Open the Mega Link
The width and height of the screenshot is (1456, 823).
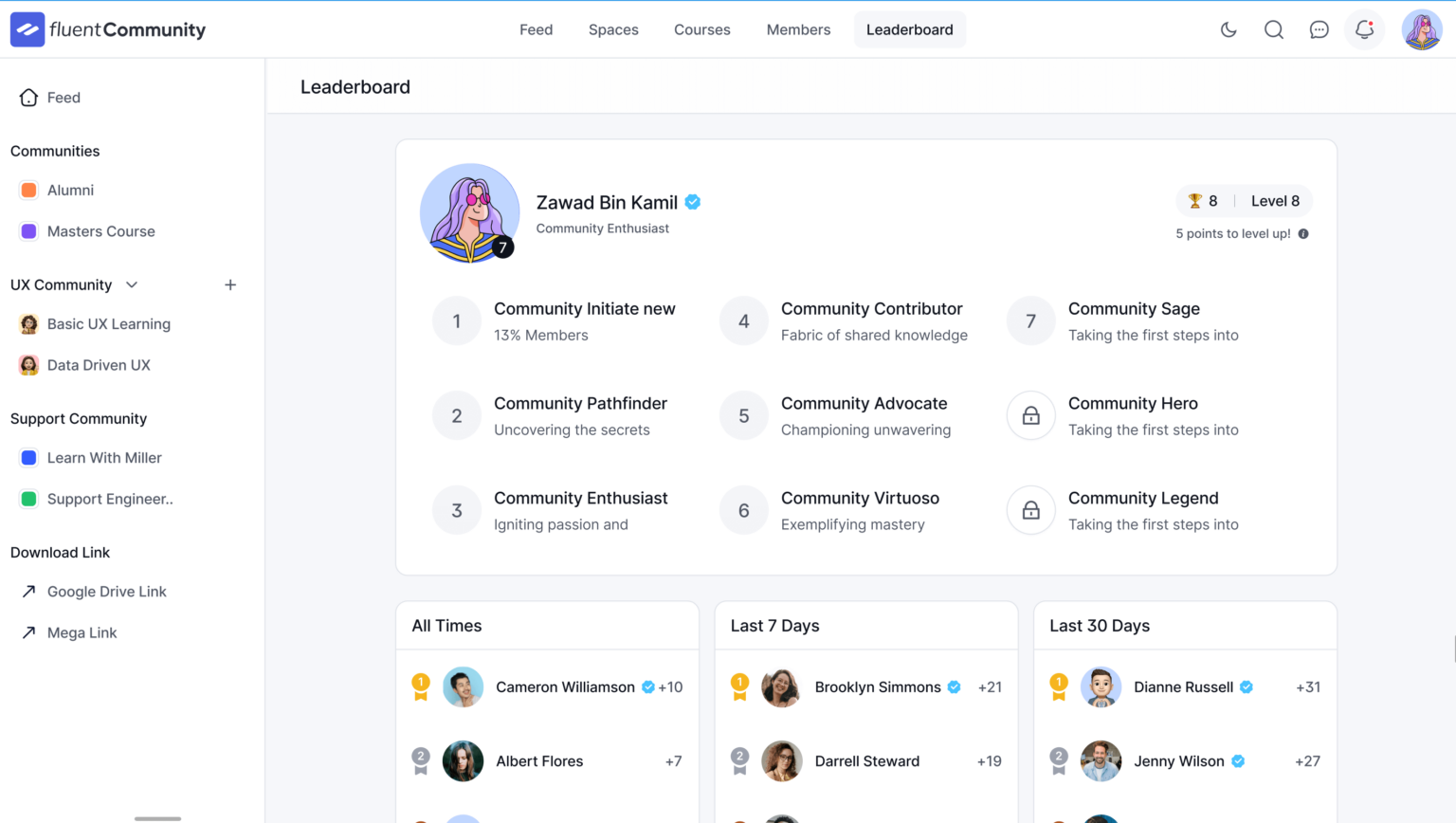pyautogui.click(x=82, y=632)
